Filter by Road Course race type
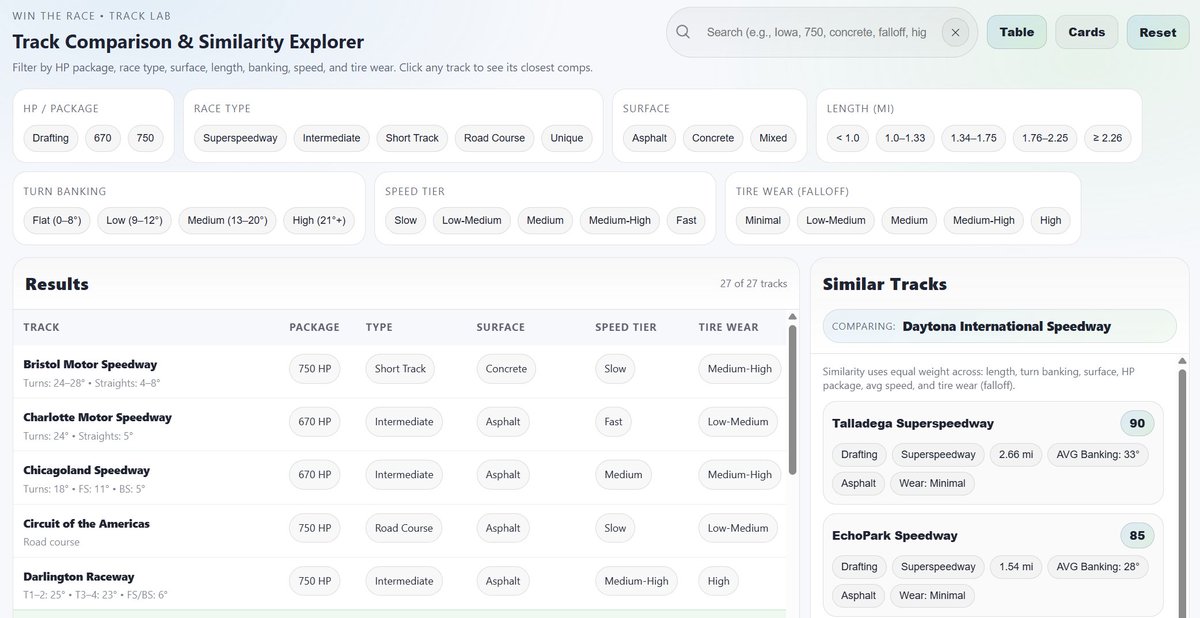This screenshot has width=1200, height=618. pyautogui.click(x=494, y=138)
